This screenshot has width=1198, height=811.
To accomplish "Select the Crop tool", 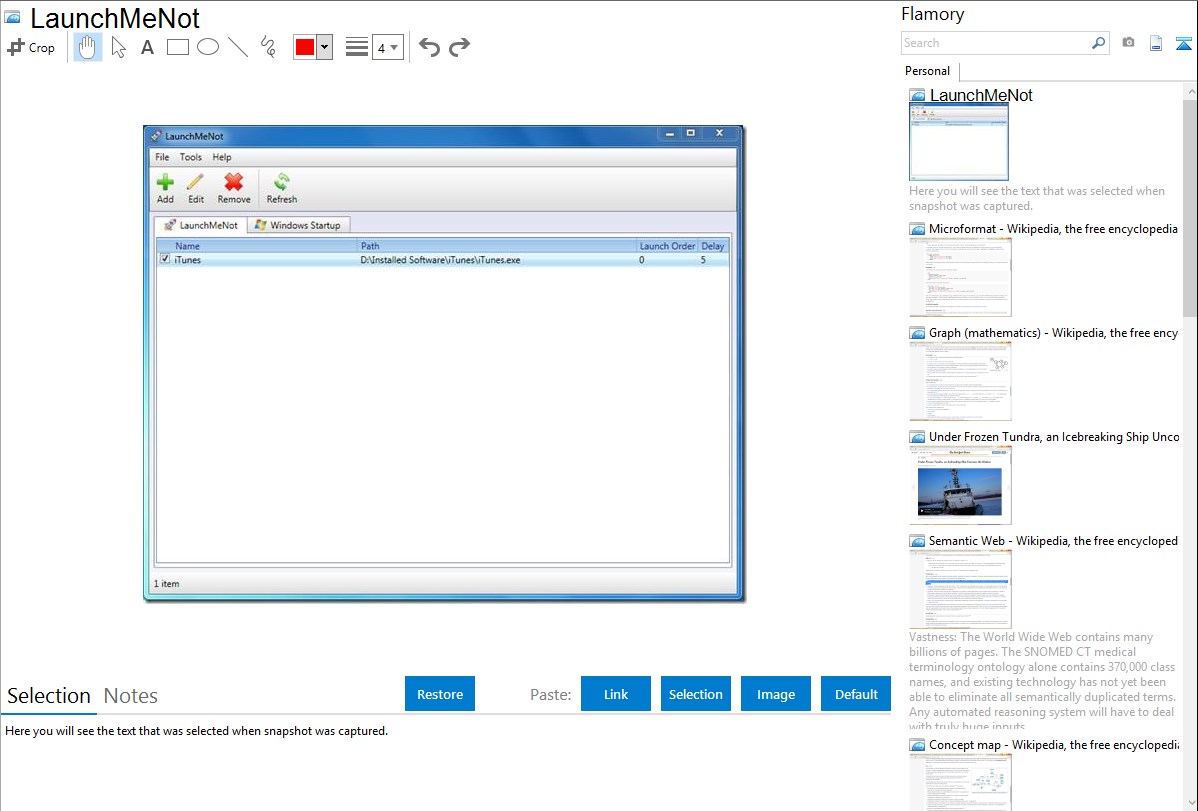I will coord(31,47).
